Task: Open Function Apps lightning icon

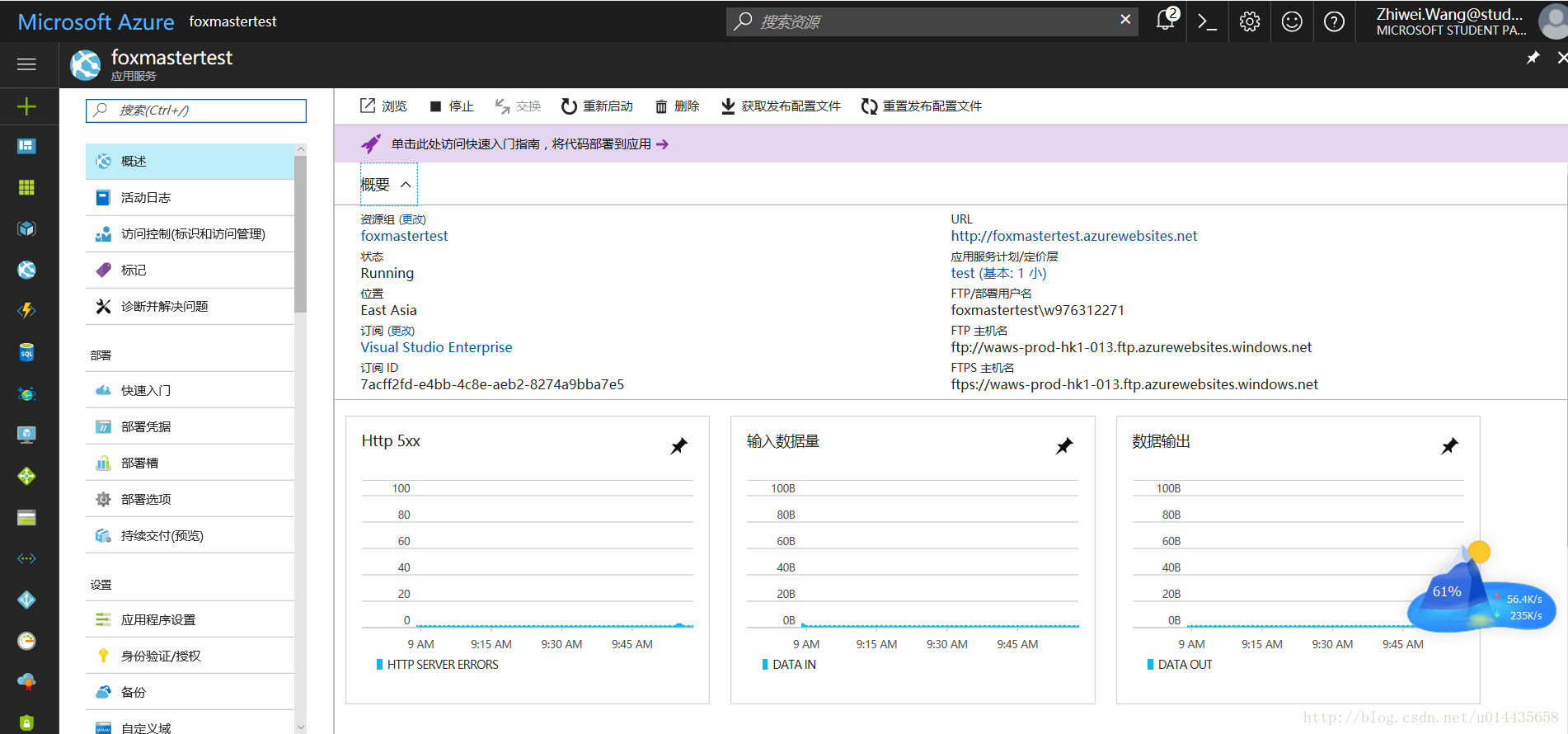Action: click(26, 311)
